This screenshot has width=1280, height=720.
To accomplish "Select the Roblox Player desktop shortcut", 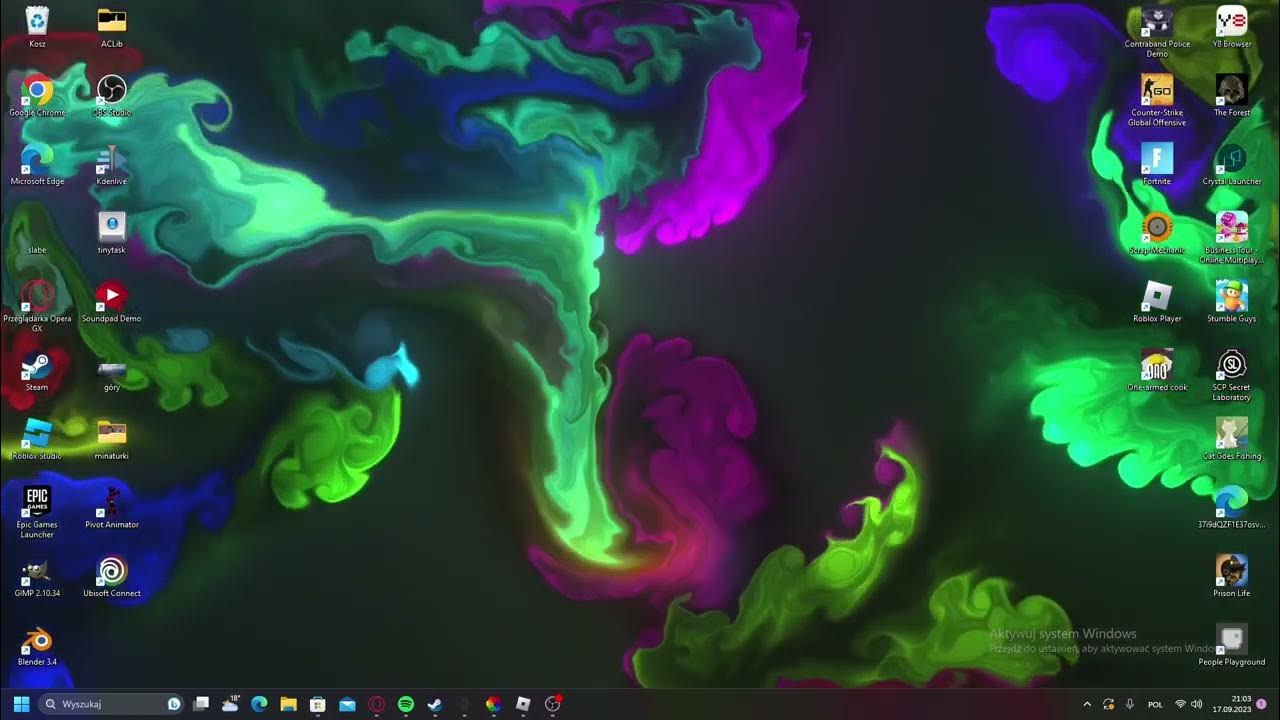I will (1157, 302).
